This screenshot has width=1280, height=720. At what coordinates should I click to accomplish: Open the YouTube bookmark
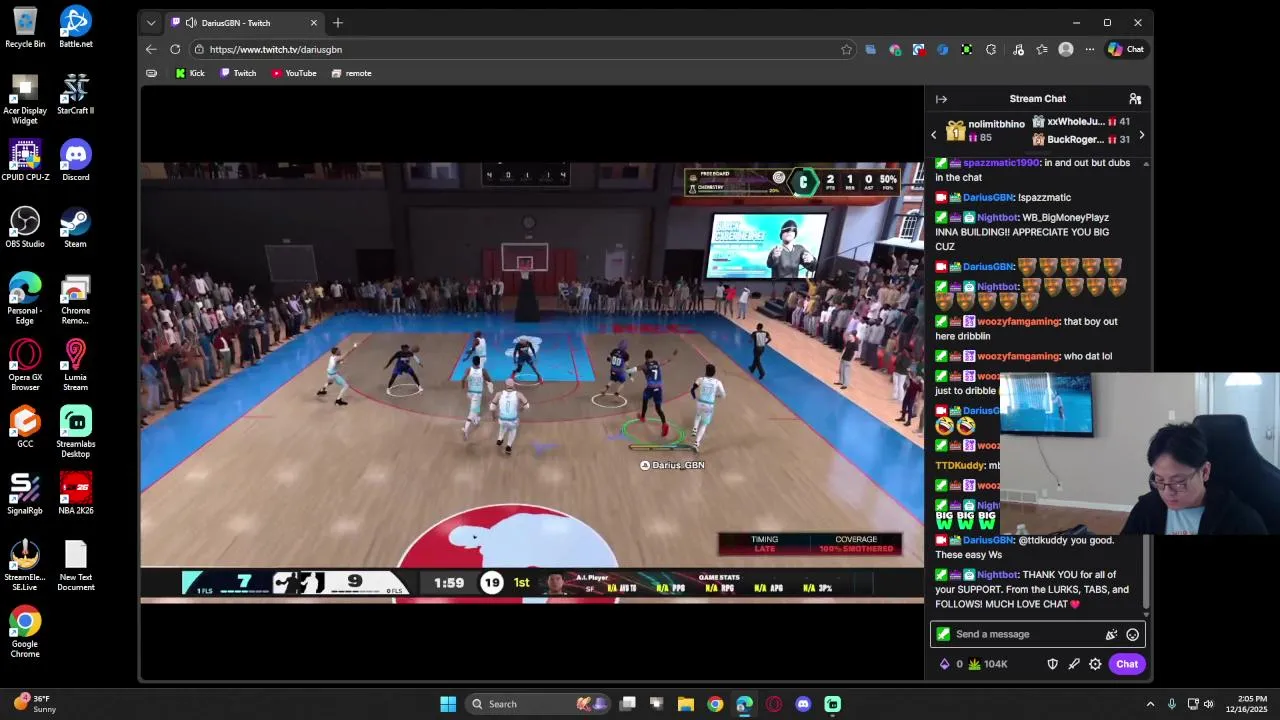pos(294,73)
